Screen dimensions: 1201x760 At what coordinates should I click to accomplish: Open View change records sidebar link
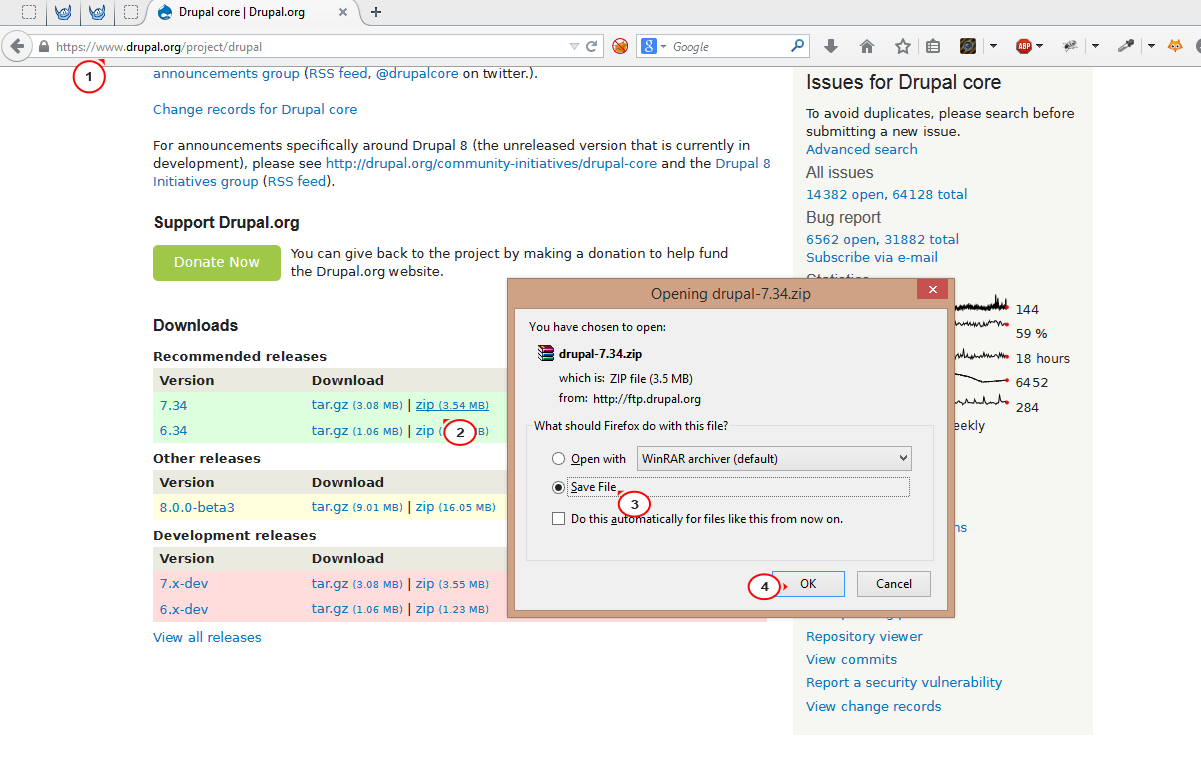[874, 706]
